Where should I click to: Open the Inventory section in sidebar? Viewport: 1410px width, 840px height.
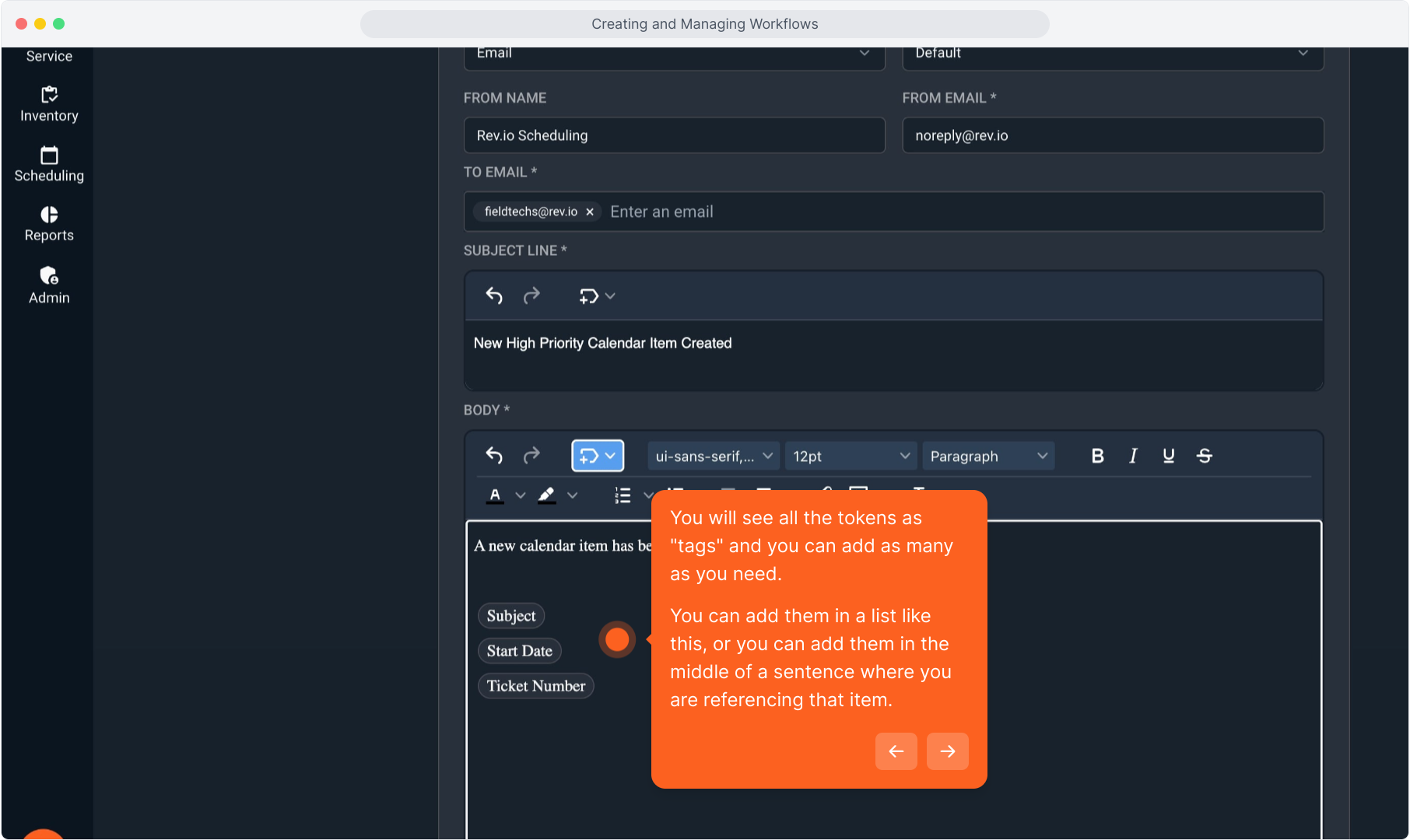[x=49, y=104]
